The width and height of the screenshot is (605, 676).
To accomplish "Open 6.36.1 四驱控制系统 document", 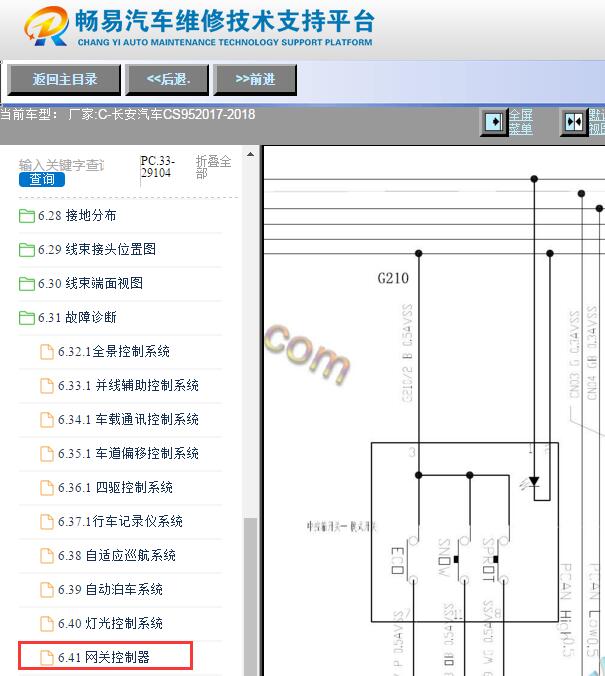I will tap(115, 487).
